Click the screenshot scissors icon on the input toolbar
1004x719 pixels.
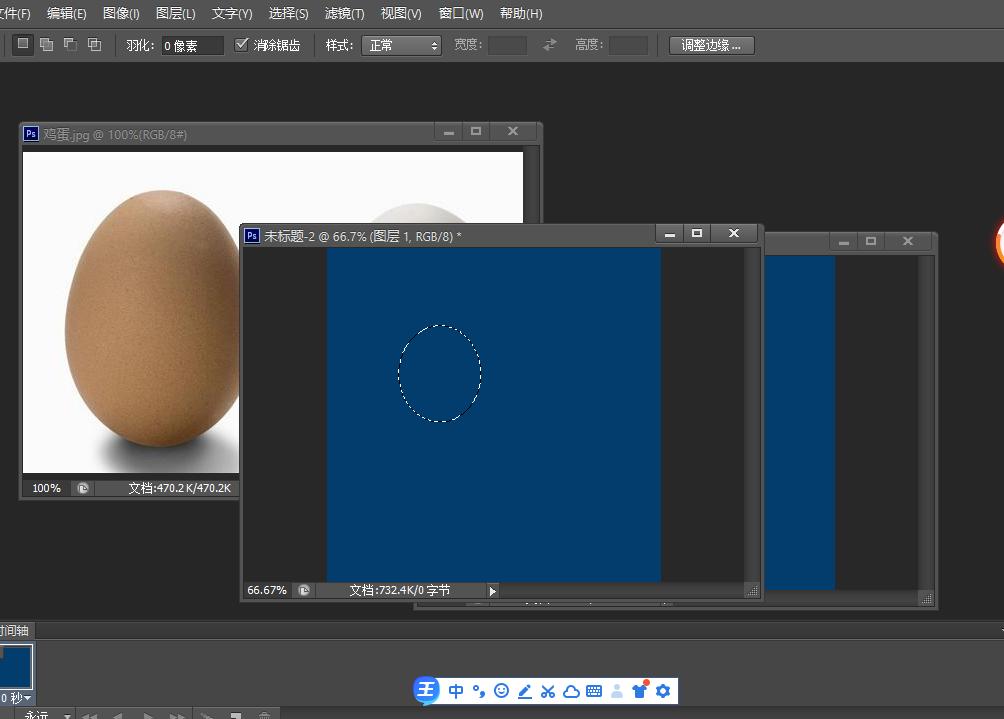pyautogui.click(x=547, y=690)
